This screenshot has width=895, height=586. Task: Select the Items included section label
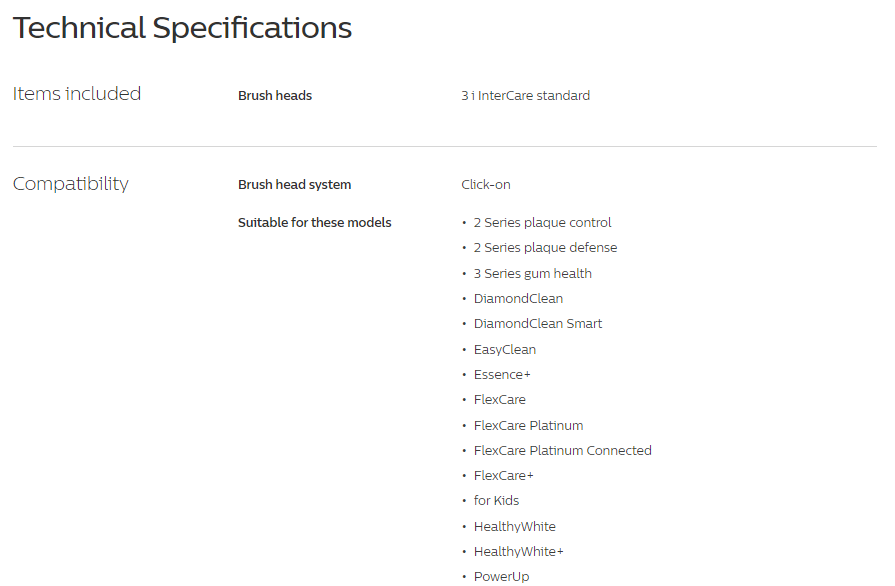tap(77, 94)
